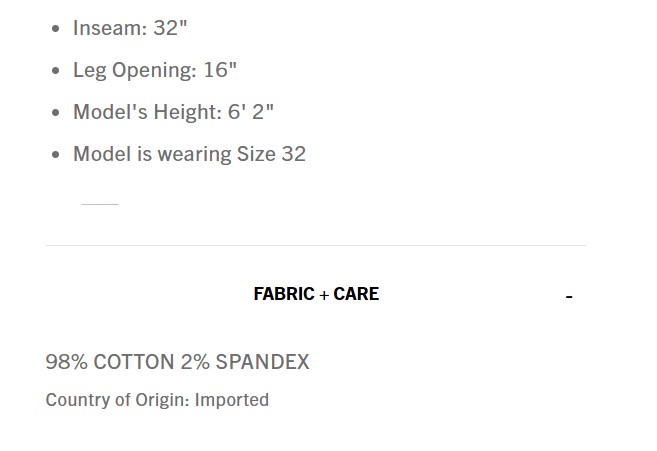Click the short grey line below the list
The height and width of the screenshot is (451, 657).
pos(99,204)
